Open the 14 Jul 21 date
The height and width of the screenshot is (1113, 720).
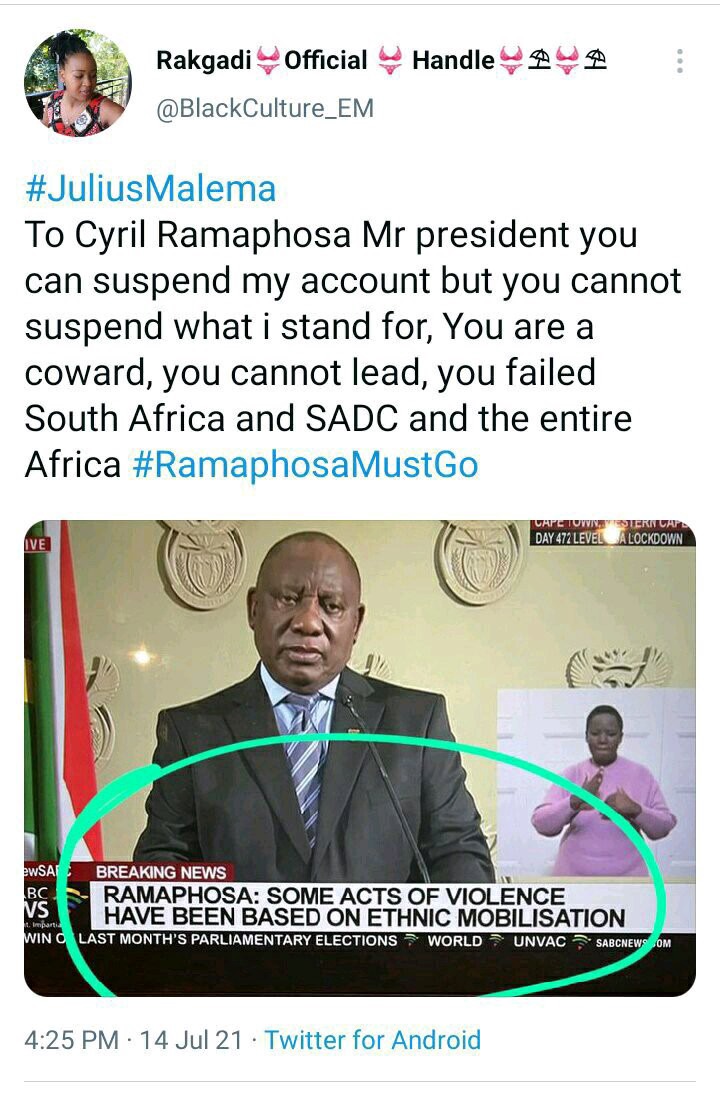(x=191, y=1040)
